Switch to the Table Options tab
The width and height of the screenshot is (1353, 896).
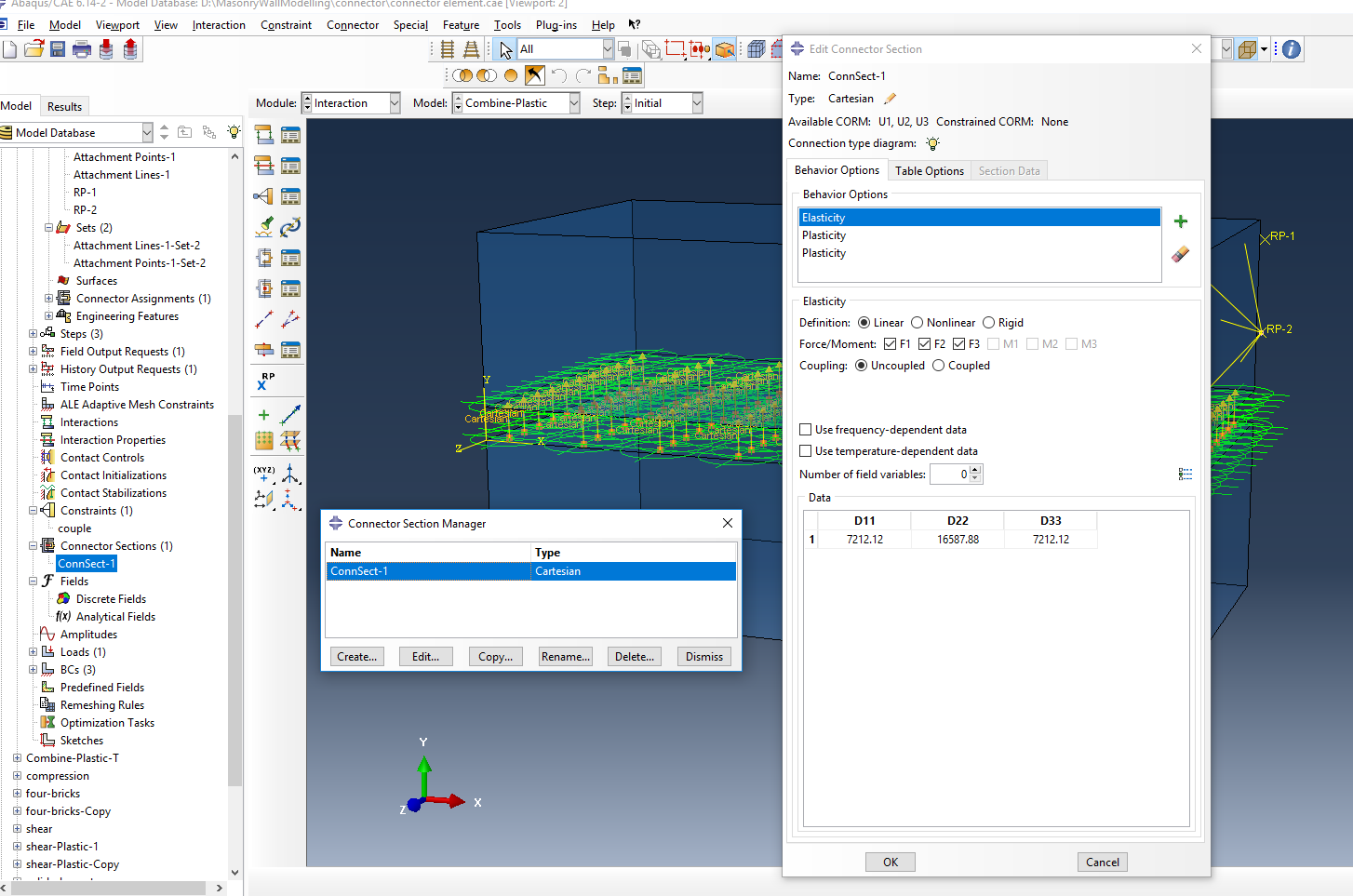[929, 171]
